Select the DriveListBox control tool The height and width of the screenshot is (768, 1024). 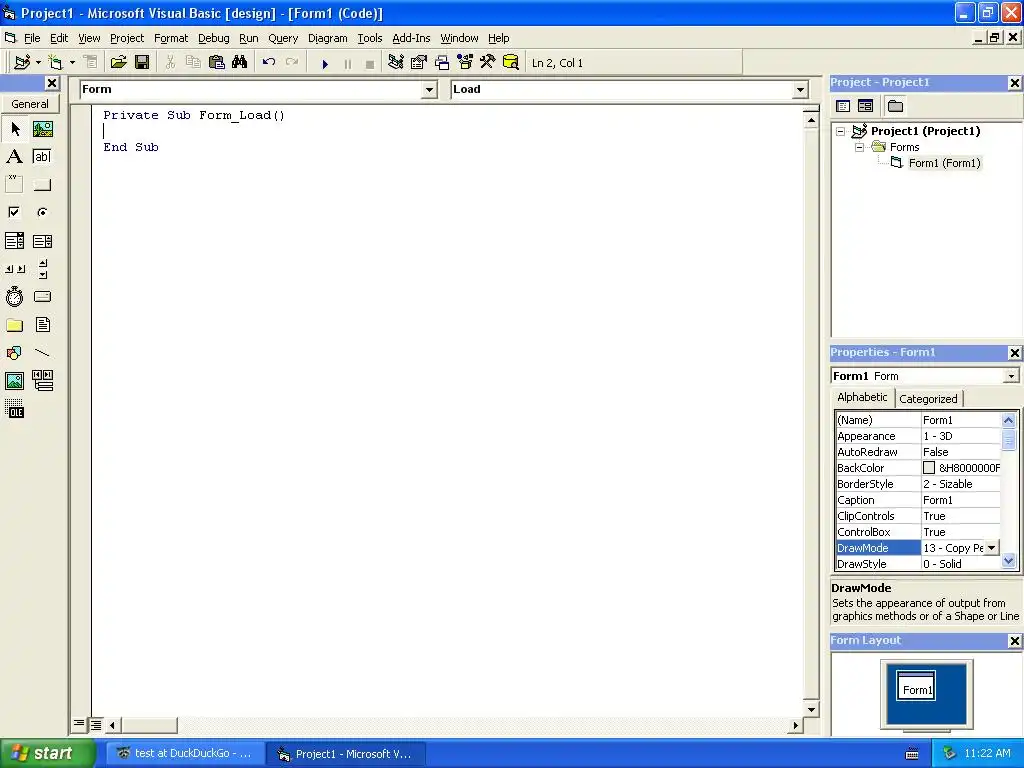pos(42,297)
